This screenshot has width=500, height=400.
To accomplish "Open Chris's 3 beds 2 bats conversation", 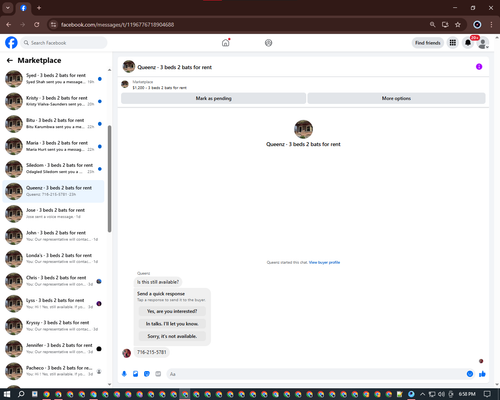I will [53, 281].
